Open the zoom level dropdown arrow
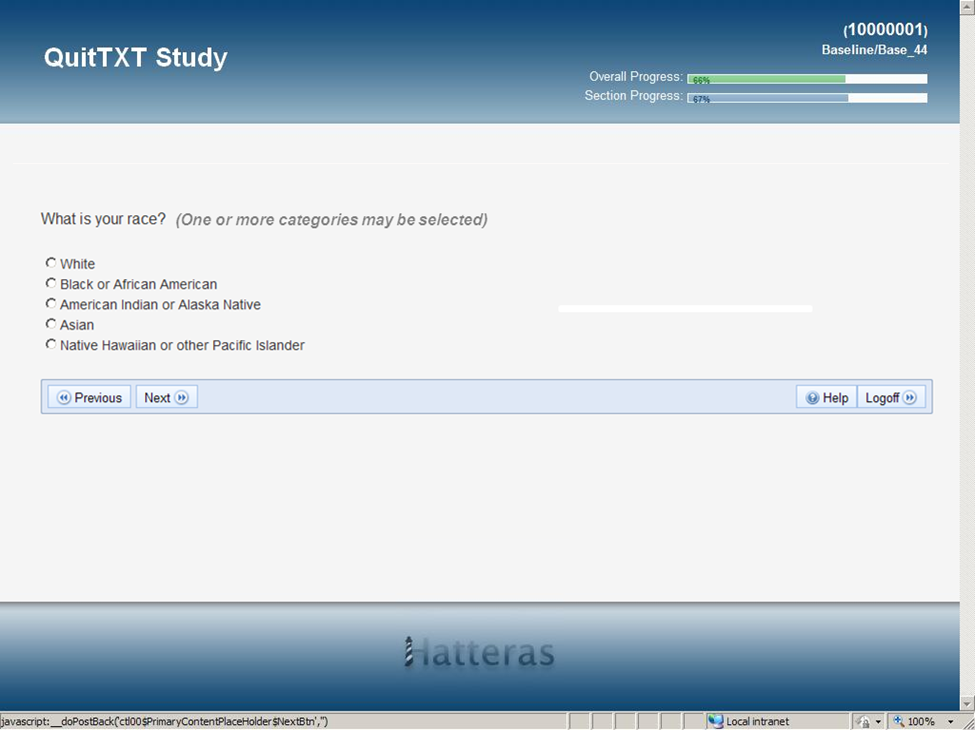 click(x=951, y=722)
